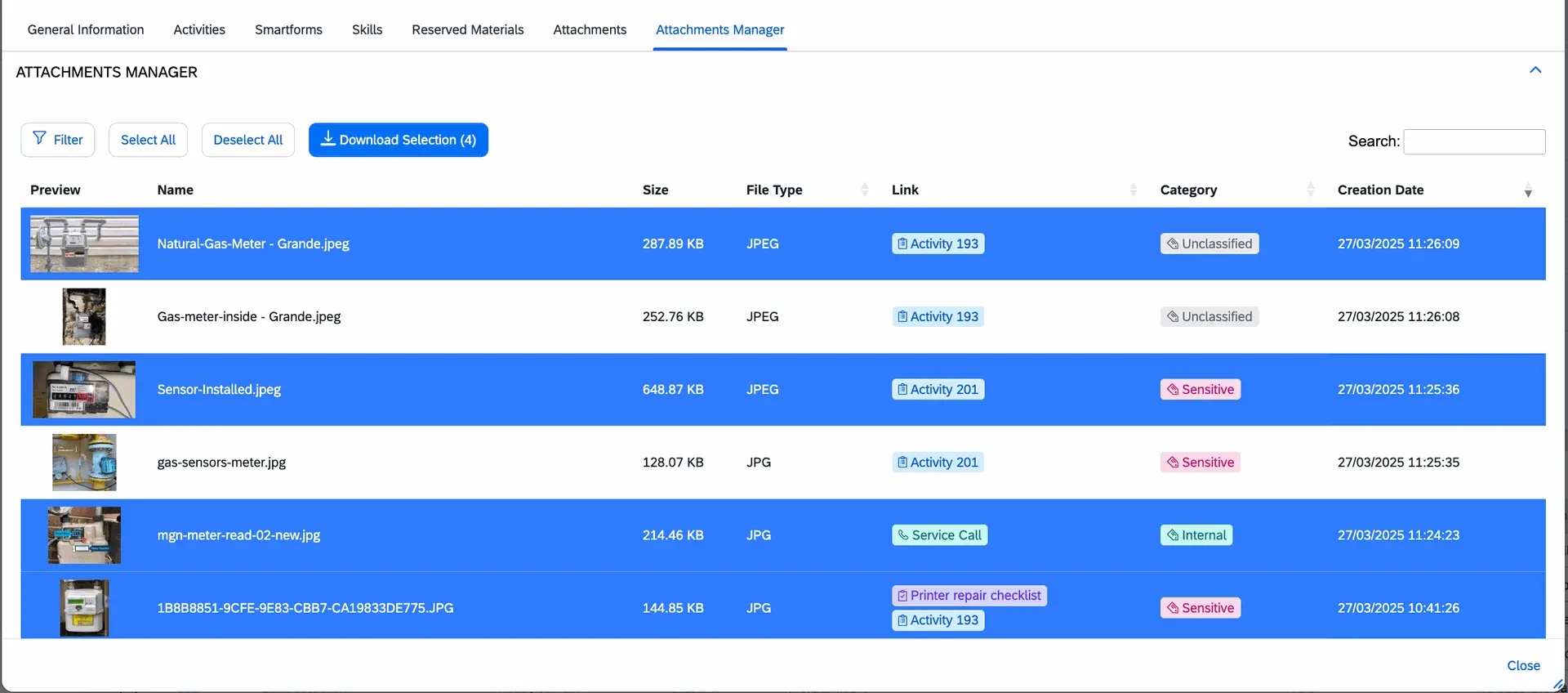Click creation date 27/03/2025 11:24:23

pos(1398,535)
